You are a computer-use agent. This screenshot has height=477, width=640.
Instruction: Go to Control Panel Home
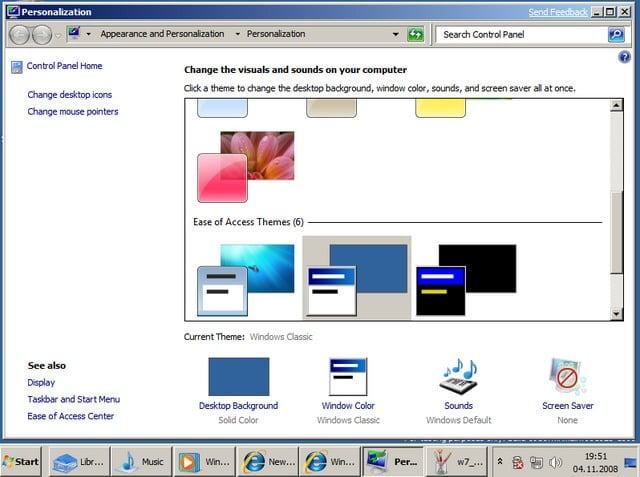64,66
